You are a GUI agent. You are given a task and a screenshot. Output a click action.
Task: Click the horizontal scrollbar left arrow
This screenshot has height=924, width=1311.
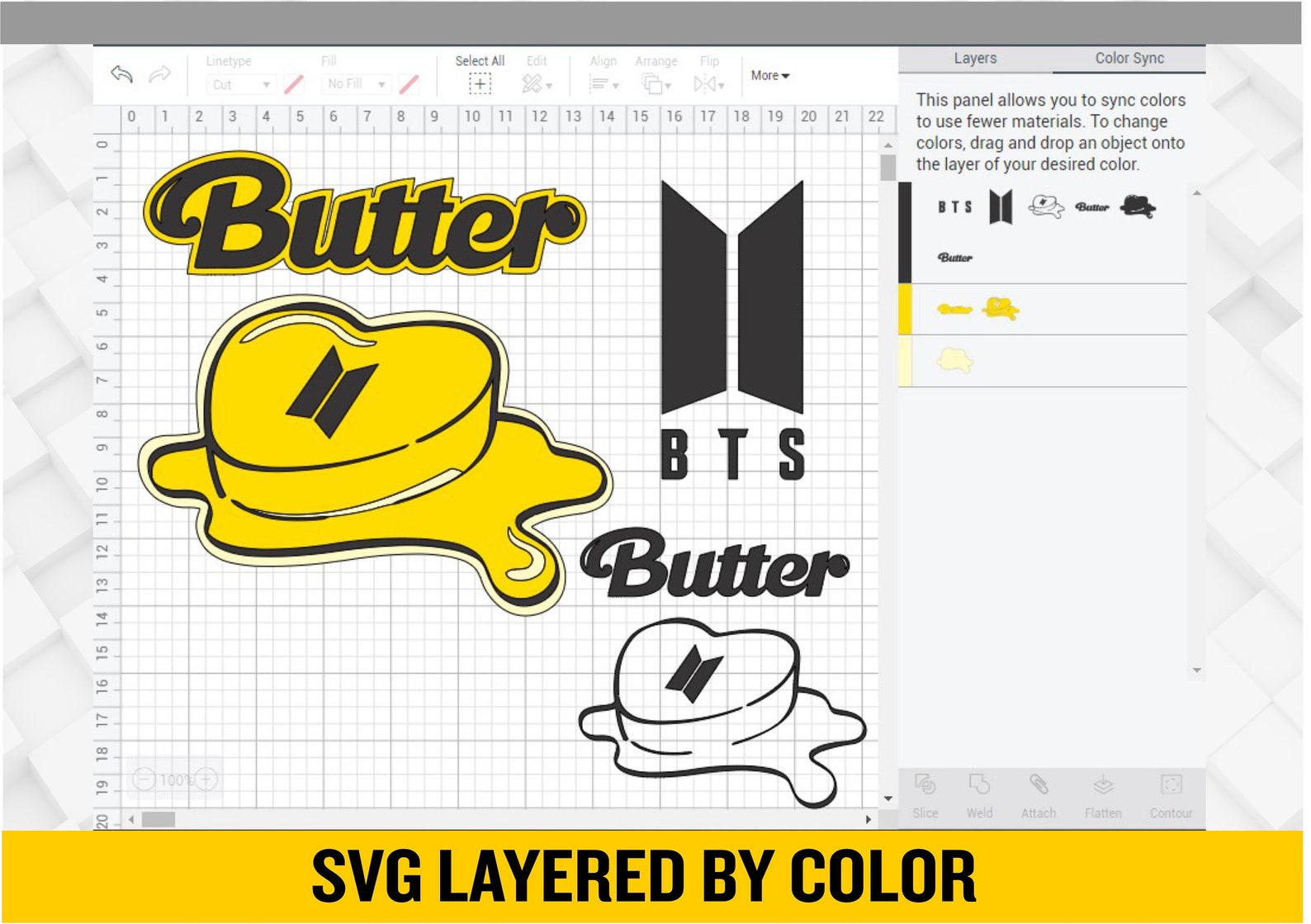click(131, 820)
